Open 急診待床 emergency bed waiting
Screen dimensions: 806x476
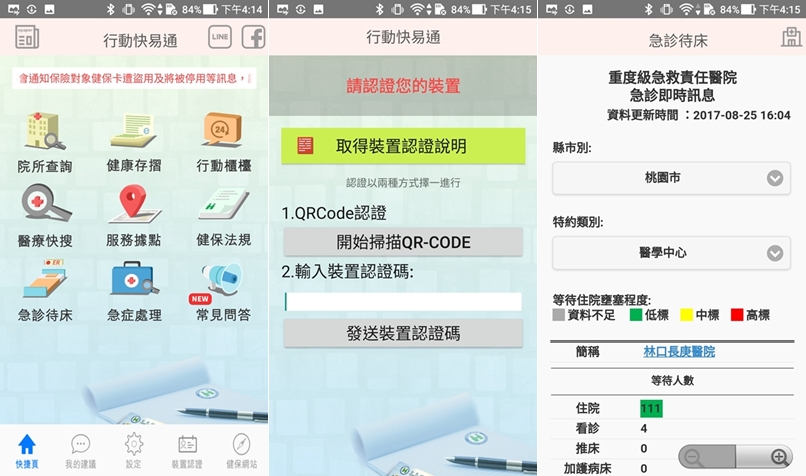pos(45,291)
